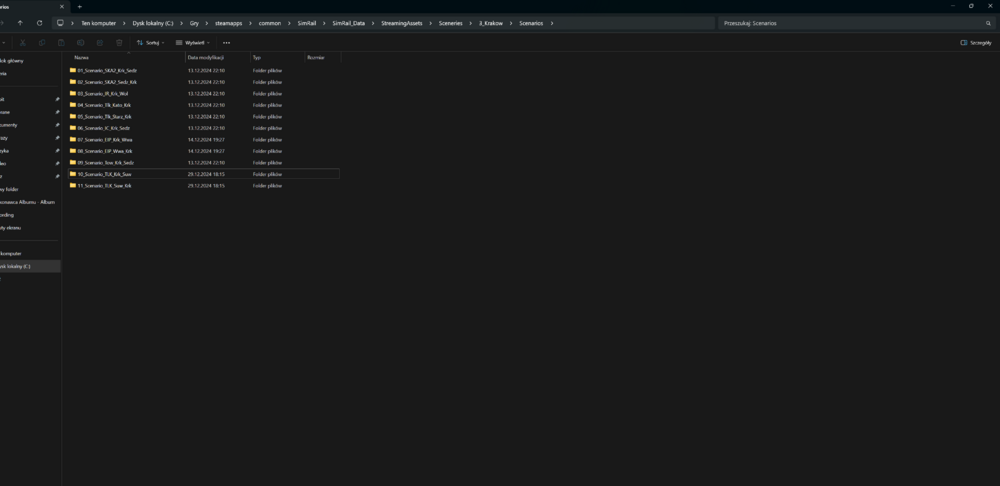Click the See more three-dots toolbar icon
The height and width of the screenshot is (486, 1000).
tap(226, 43)
